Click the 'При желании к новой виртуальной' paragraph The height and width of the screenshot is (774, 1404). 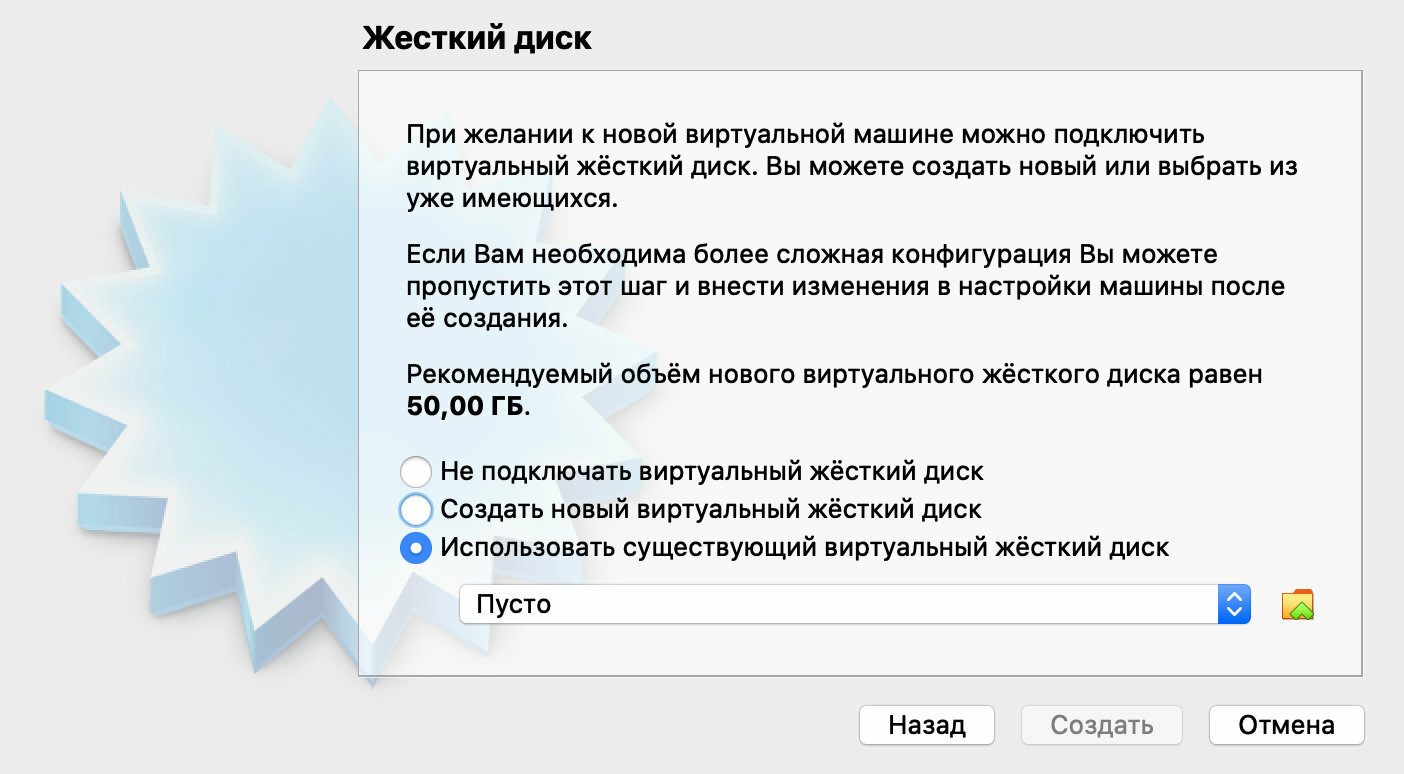[x=852, y=166]
